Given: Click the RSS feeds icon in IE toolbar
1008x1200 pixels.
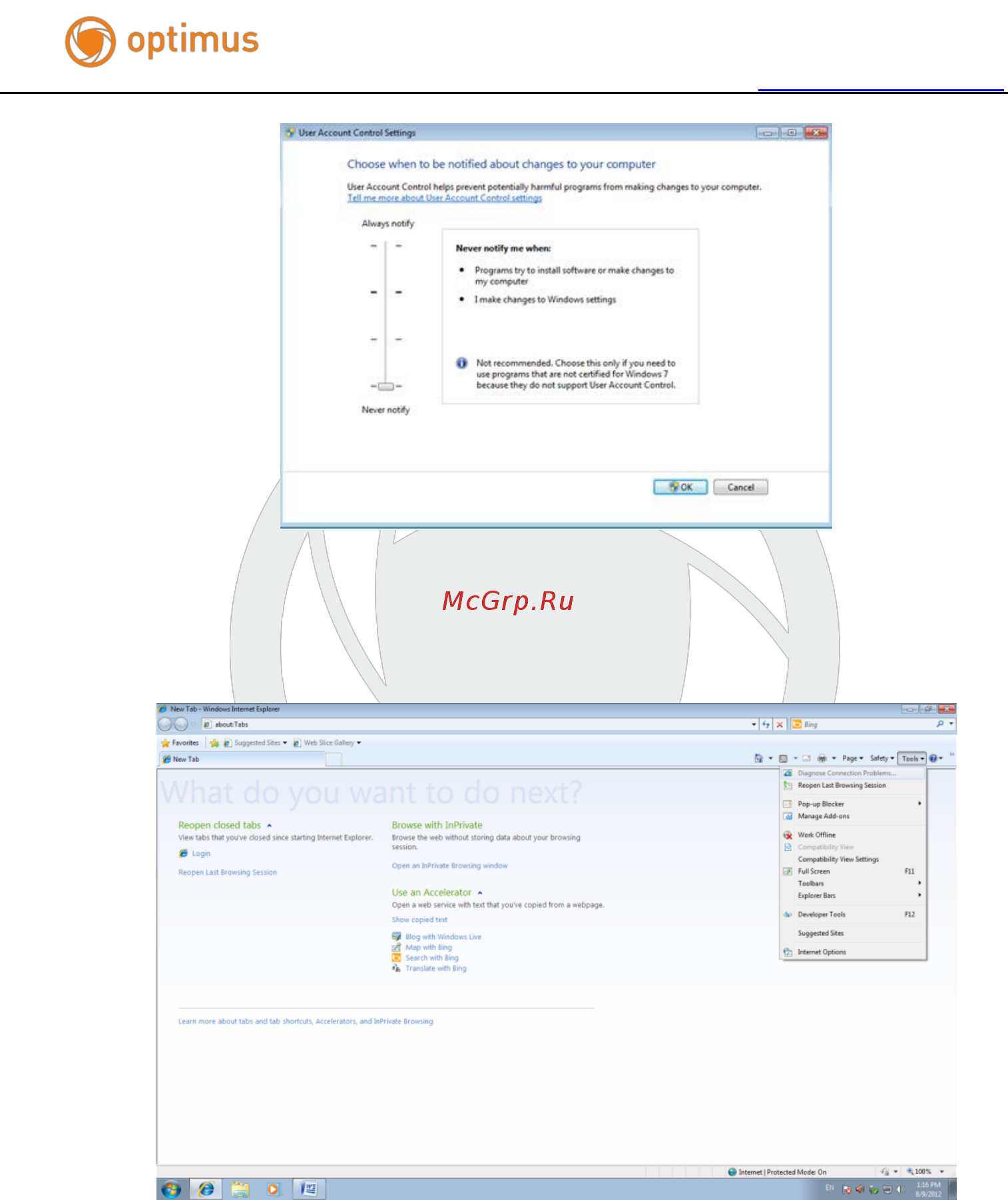Looking at the screenshot, I should click(x=784, y=758).
